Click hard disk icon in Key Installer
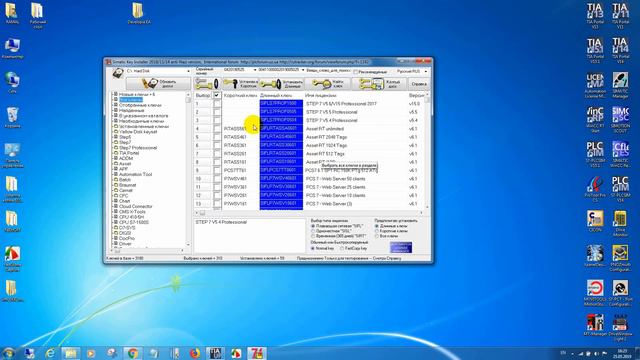640x360 pixels. click(118, 73)
